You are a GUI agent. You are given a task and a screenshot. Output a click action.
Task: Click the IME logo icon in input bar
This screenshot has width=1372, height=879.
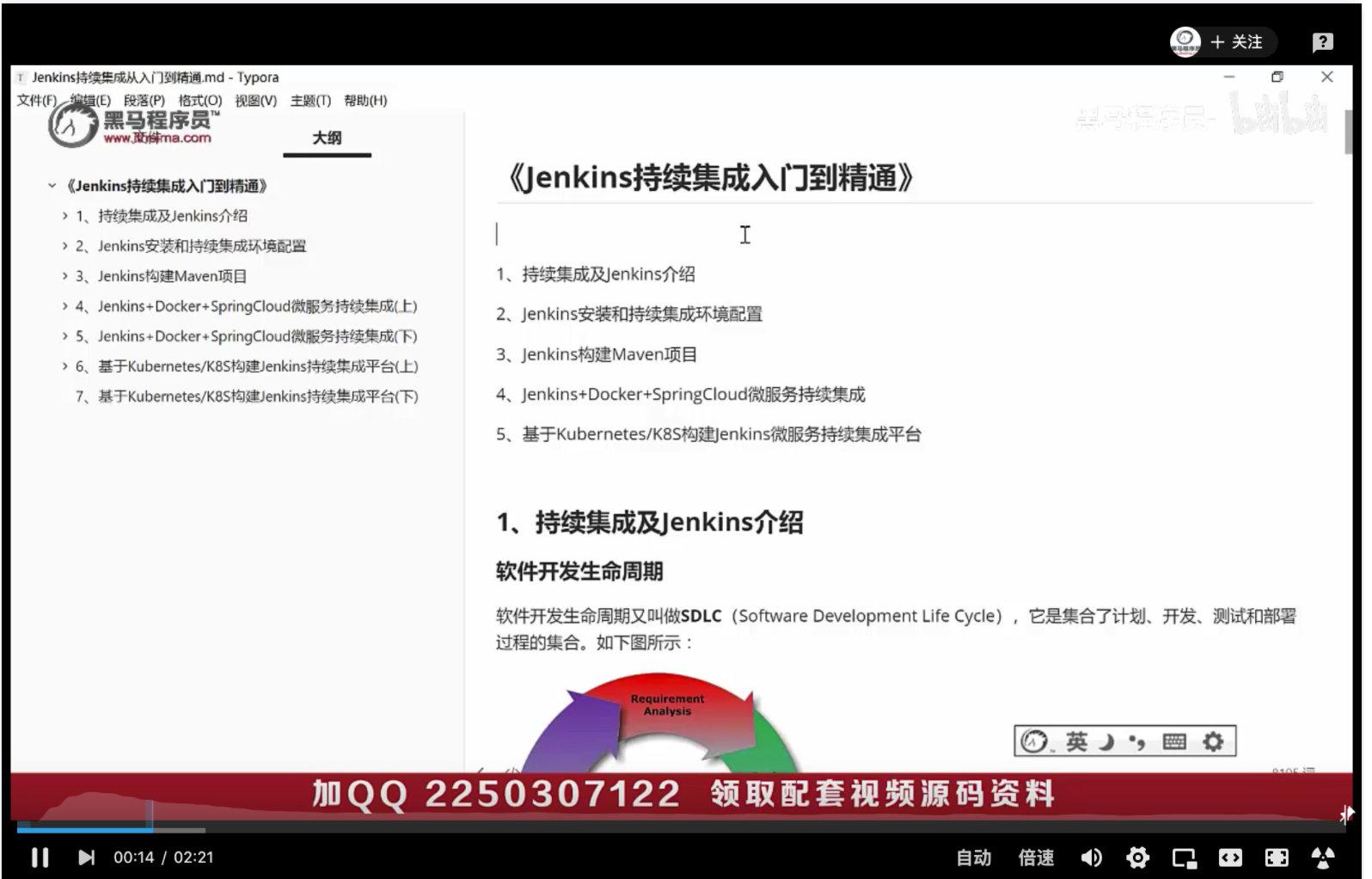point(1034,741)
